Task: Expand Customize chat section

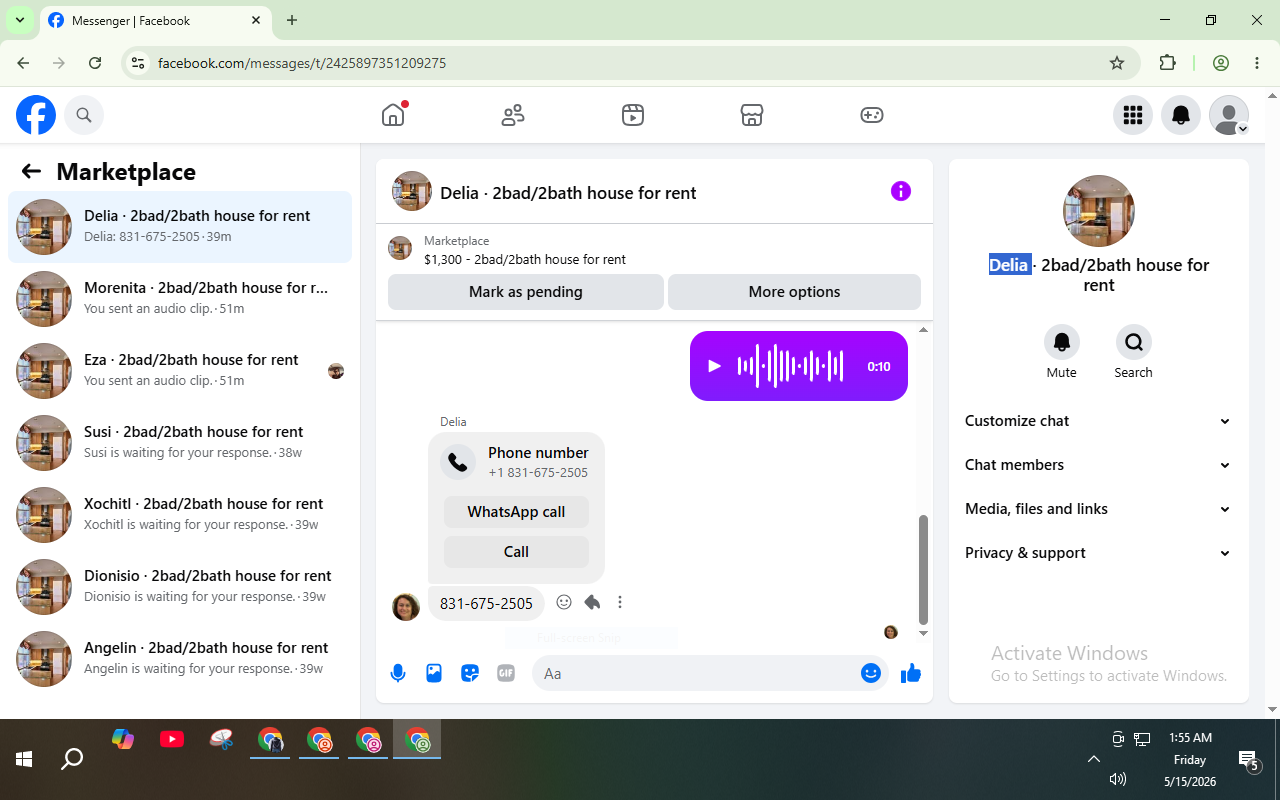Action: pos(1098,421)
